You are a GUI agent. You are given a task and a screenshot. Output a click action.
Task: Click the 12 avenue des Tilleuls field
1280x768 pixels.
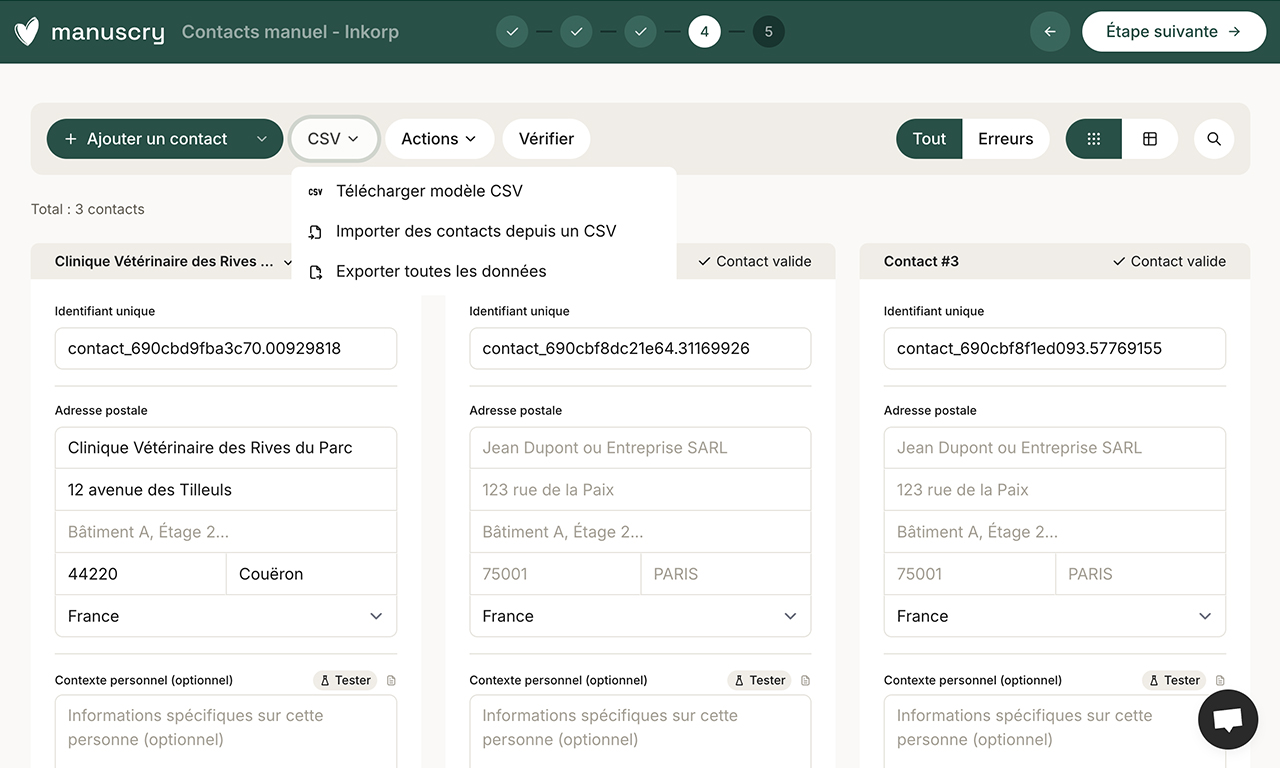[x=226, y=490]
